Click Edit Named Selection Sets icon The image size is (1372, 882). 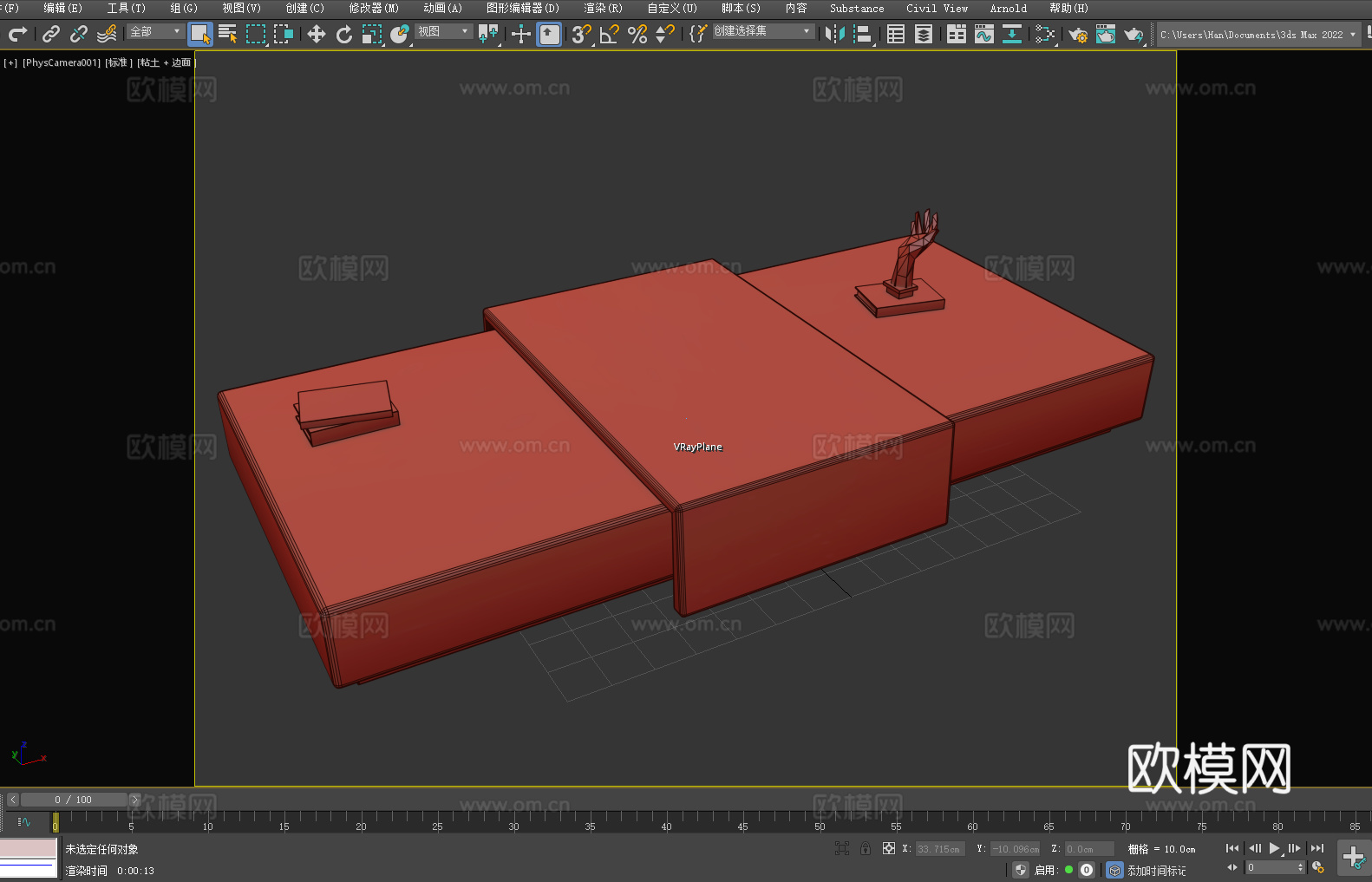(698, 34)
